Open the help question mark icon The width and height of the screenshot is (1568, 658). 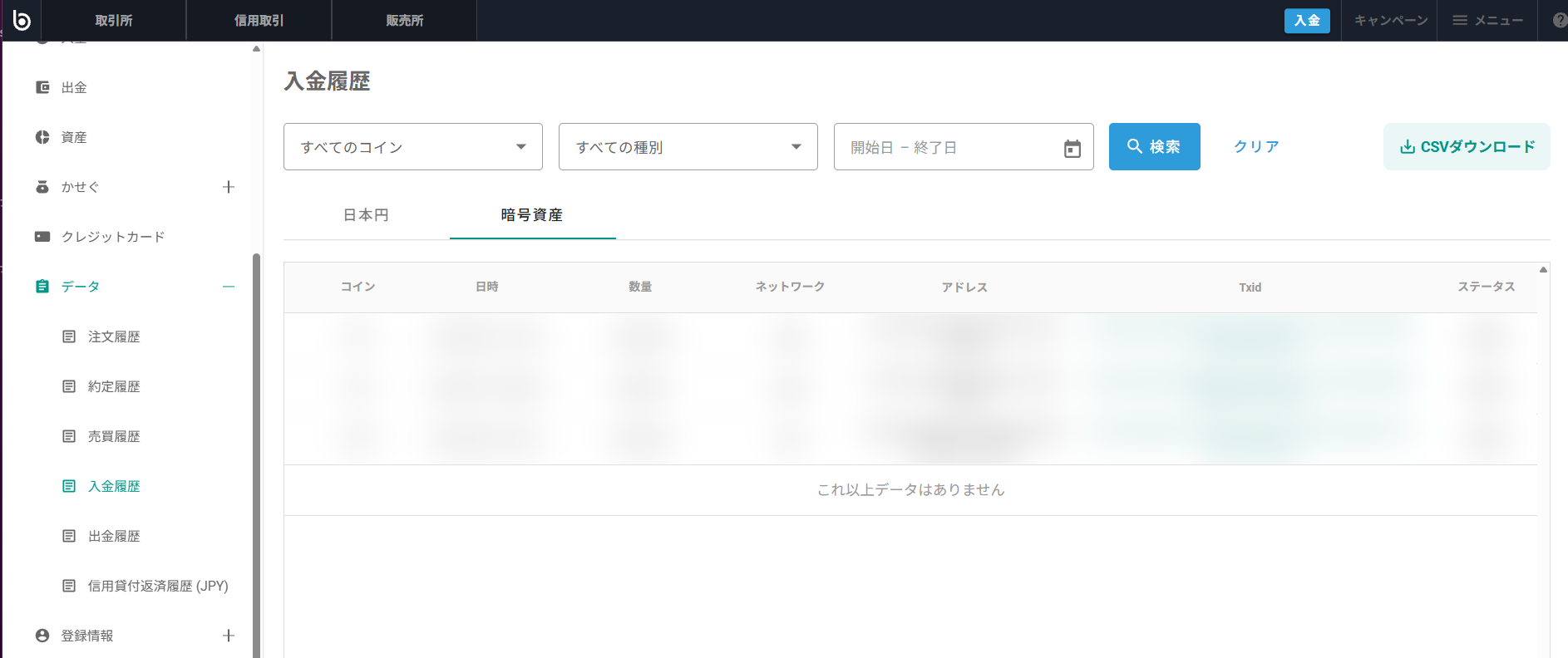[x=1560, y=20]
